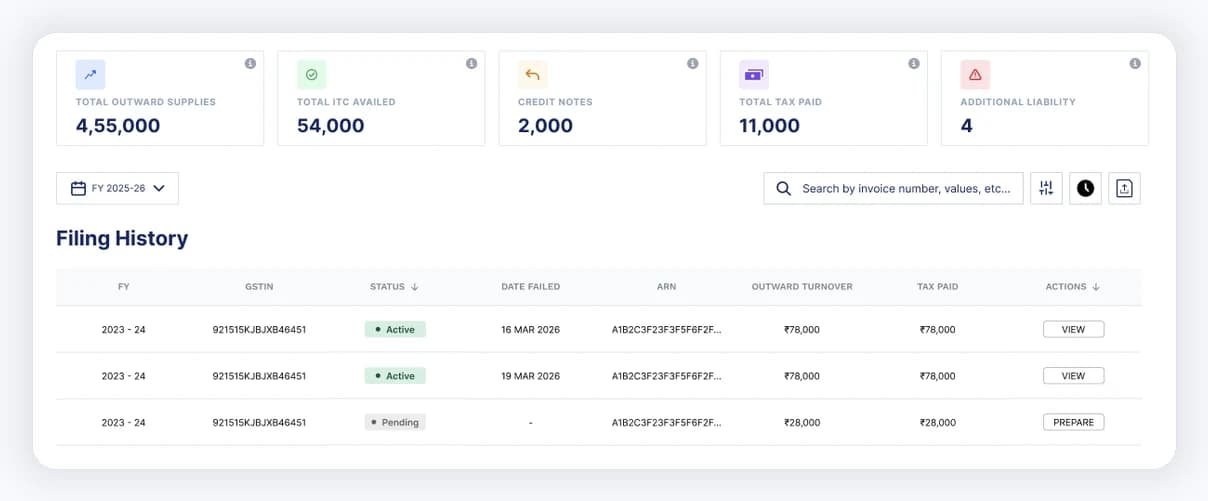Click the ARN column header

point(666,287)
